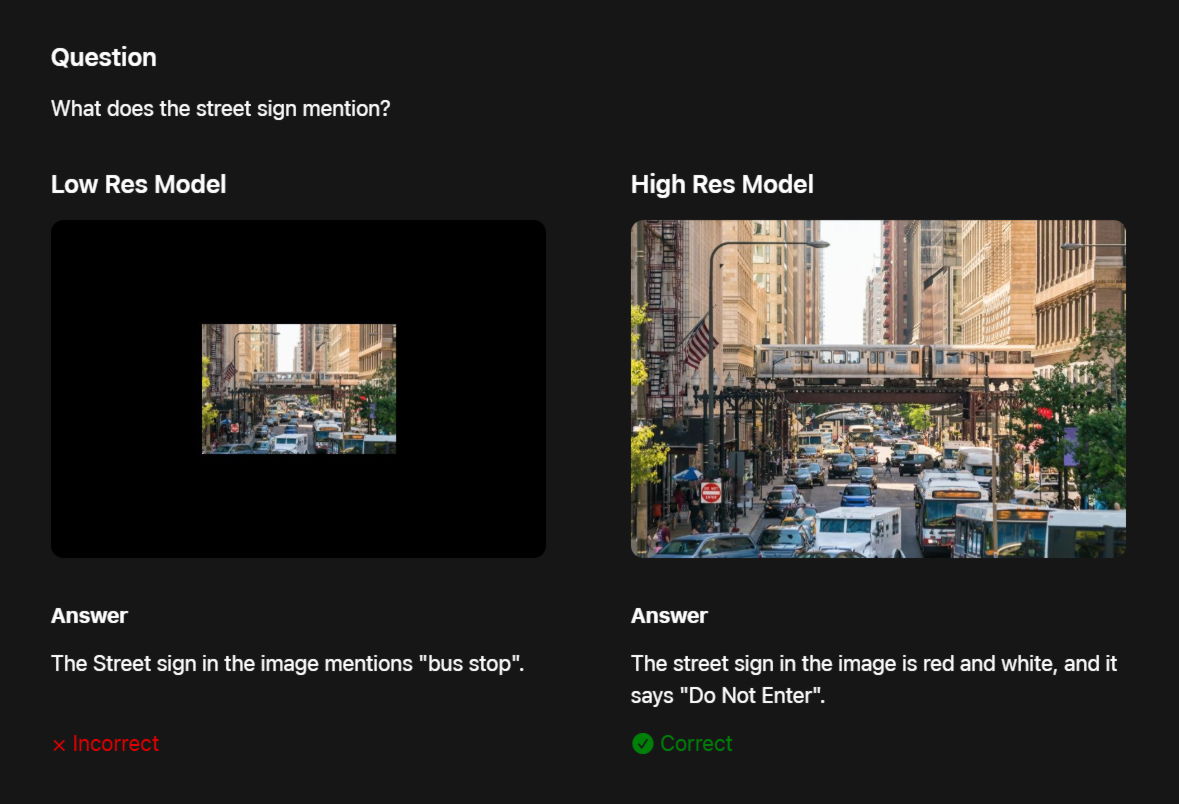Click the American flag in the high-res photo

click(699, 343)
